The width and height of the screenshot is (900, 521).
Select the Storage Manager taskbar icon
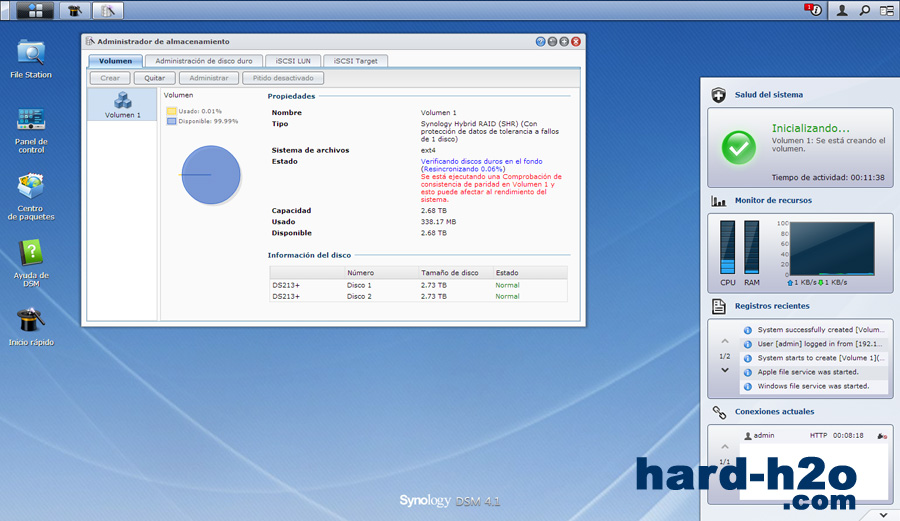(107, 10)
